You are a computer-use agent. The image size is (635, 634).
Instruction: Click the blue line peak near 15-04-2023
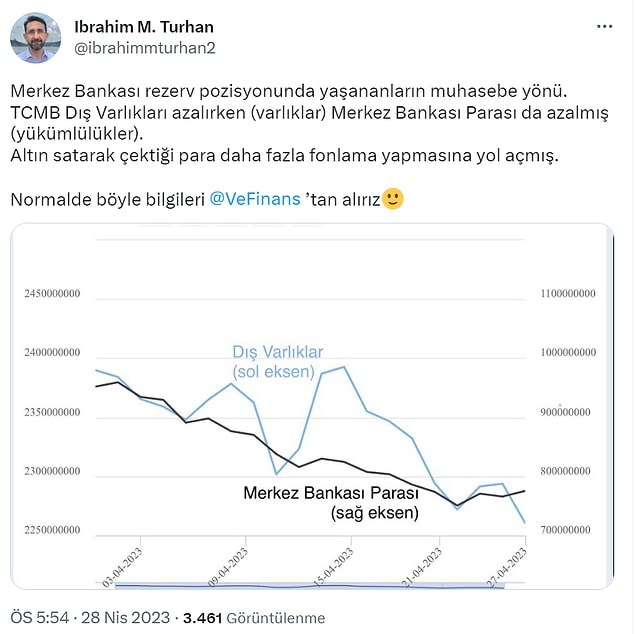[344, 367]
